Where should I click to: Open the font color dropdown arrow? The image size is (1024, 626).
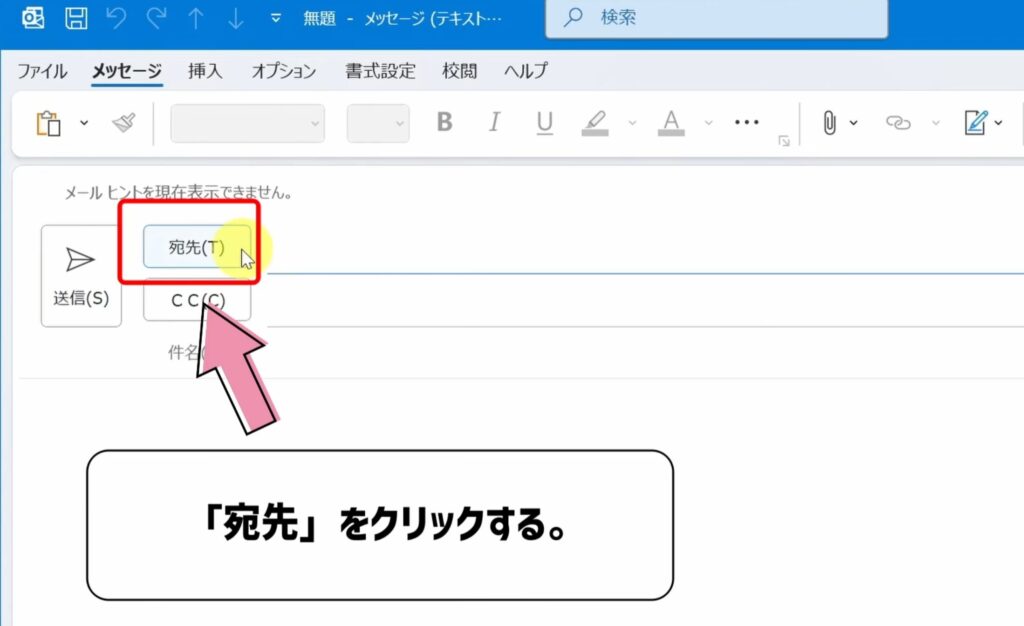pos(708,125)
